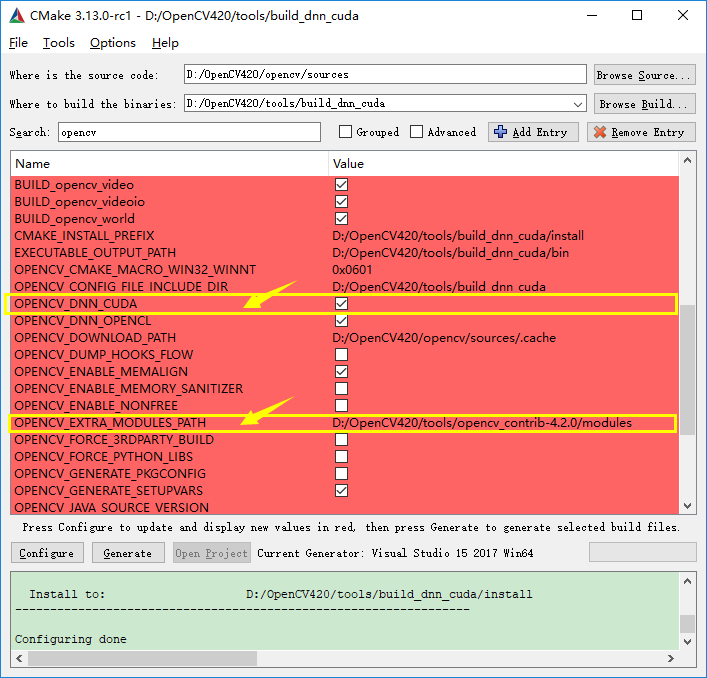
Task: Enable the Advanced checkbox
Action: [416, 132]
